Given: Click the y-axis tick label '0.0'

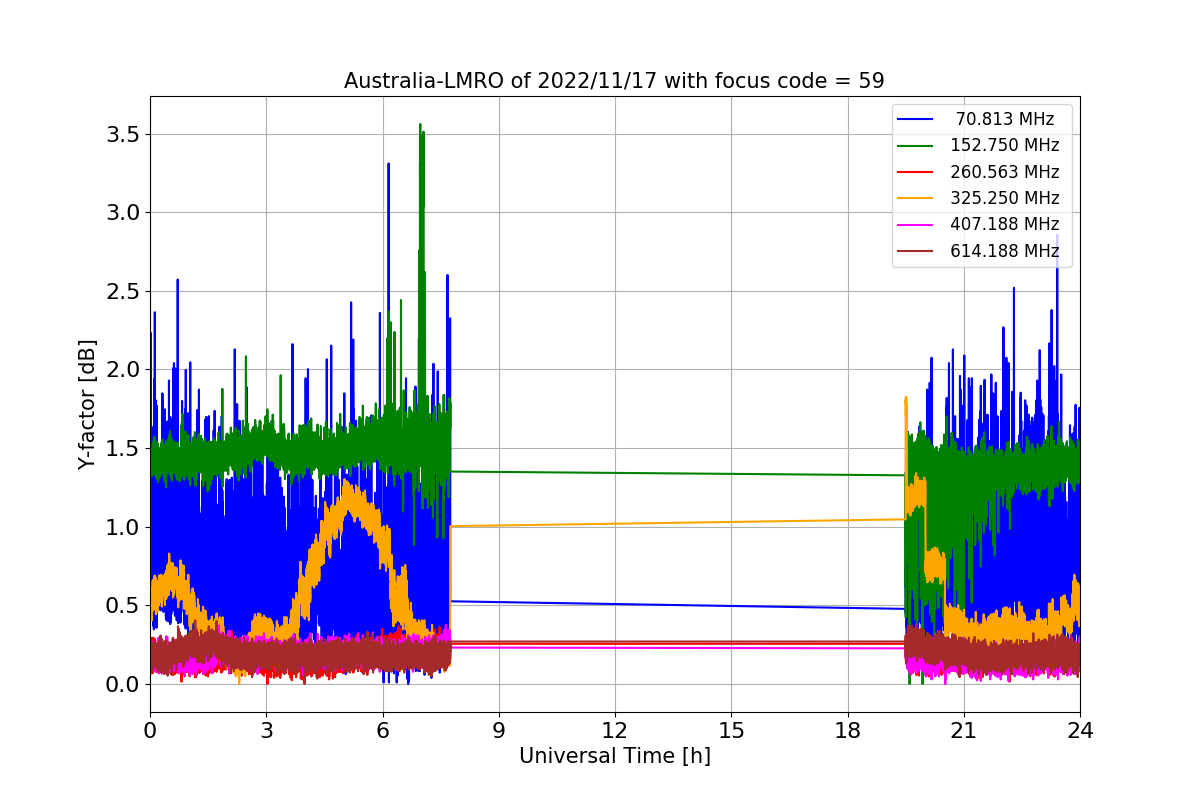Looking at the screenshot, I should point(124,684).
